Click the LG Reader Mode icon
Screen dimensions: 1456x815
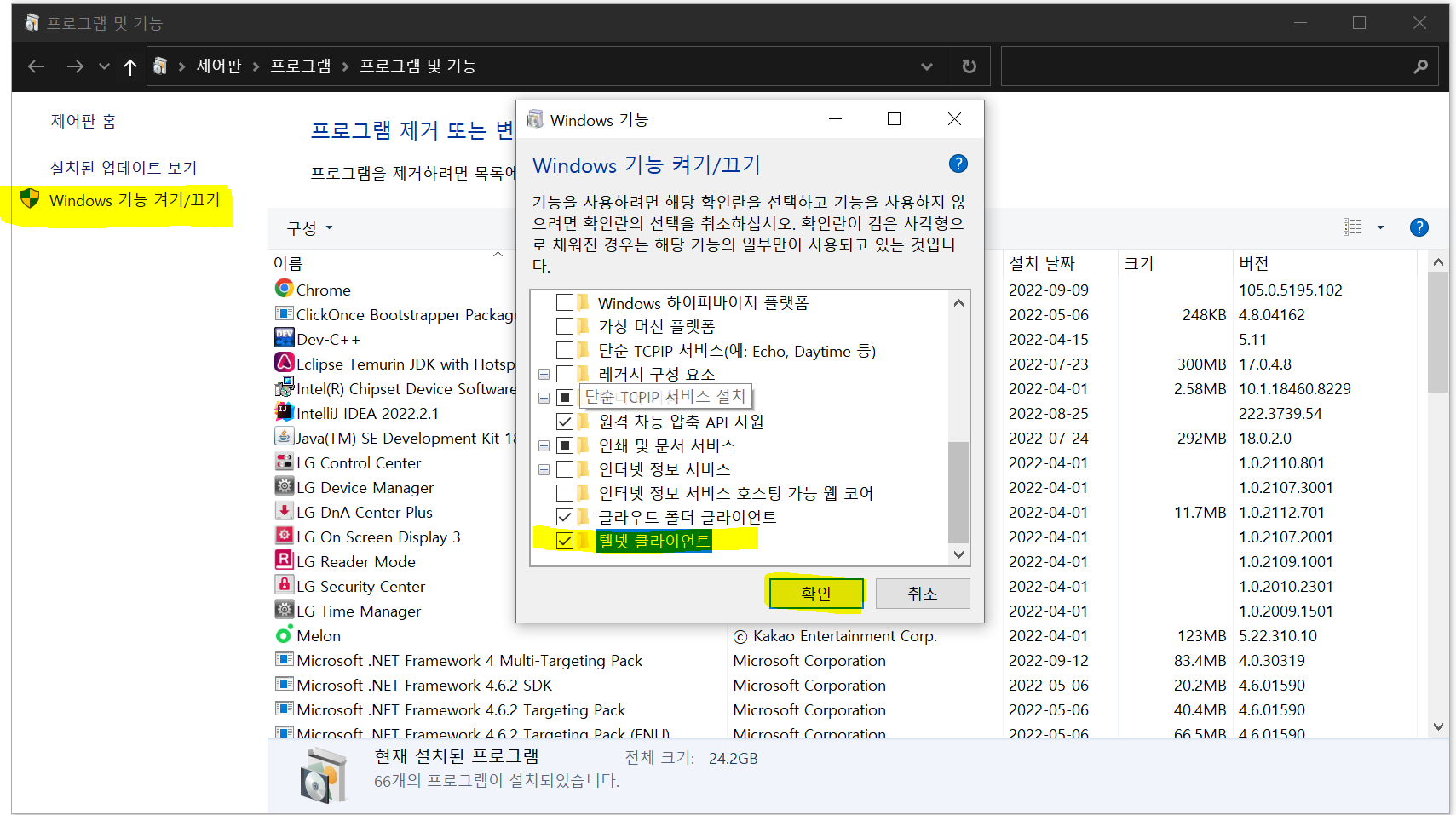tap(285, 560)
